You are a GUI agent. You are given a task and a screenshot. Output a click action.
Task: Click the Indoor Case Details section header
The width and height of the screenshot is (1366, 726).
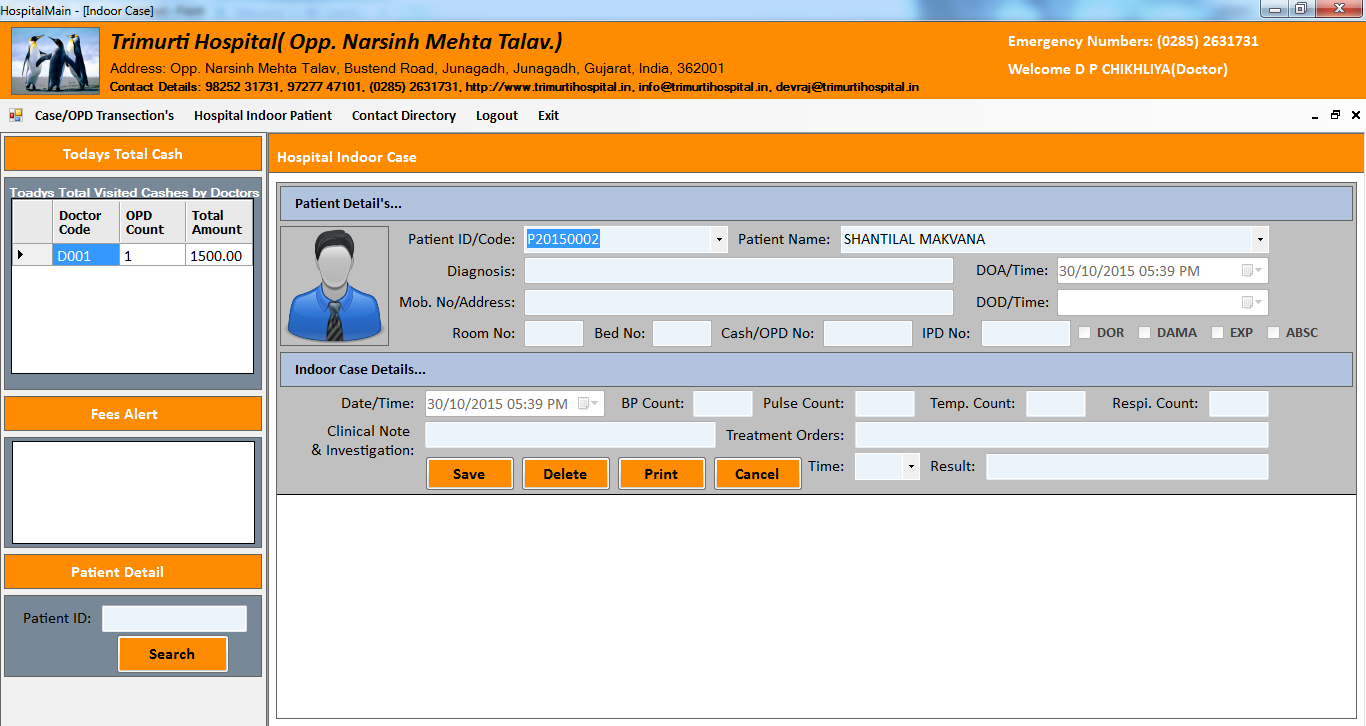coord(816,369)
